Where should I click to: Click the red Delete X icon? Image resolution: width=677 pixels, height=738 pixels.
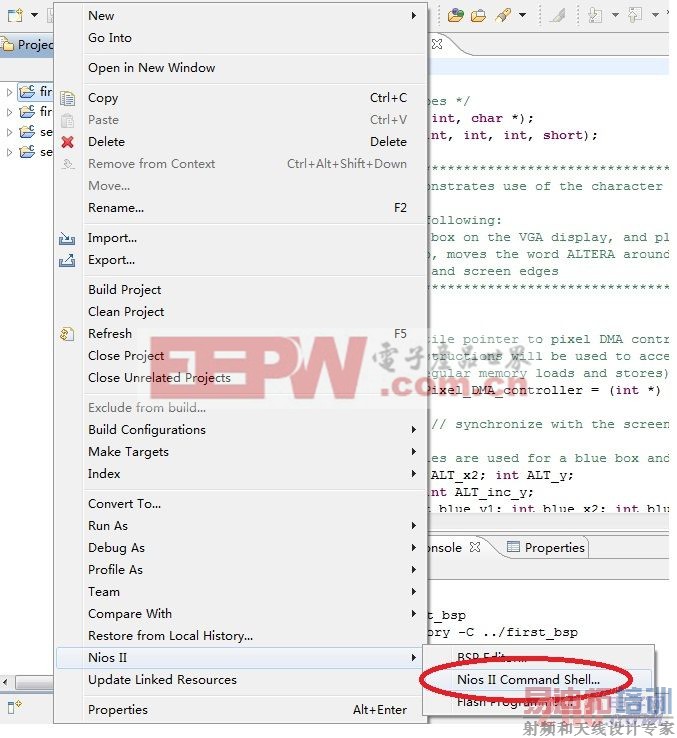(67, 142)
